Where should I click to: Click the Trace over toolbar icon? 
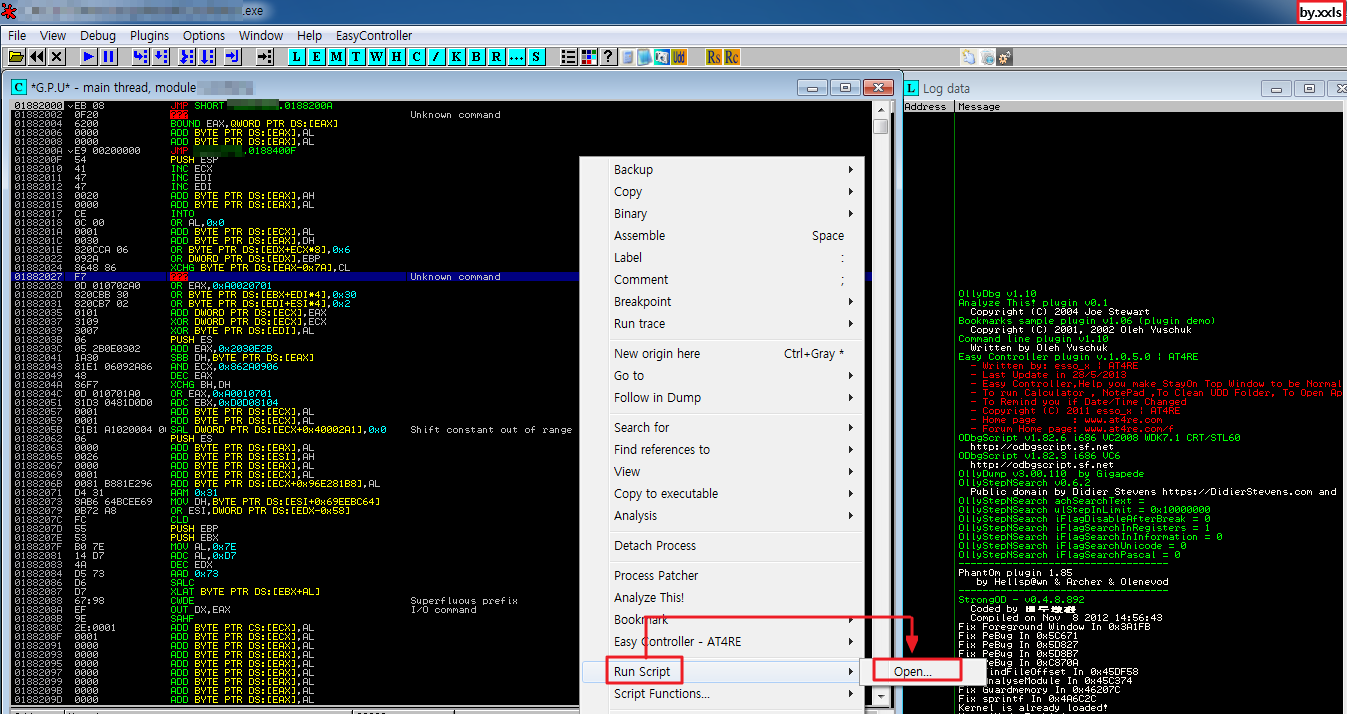click(x=209, y=57)
